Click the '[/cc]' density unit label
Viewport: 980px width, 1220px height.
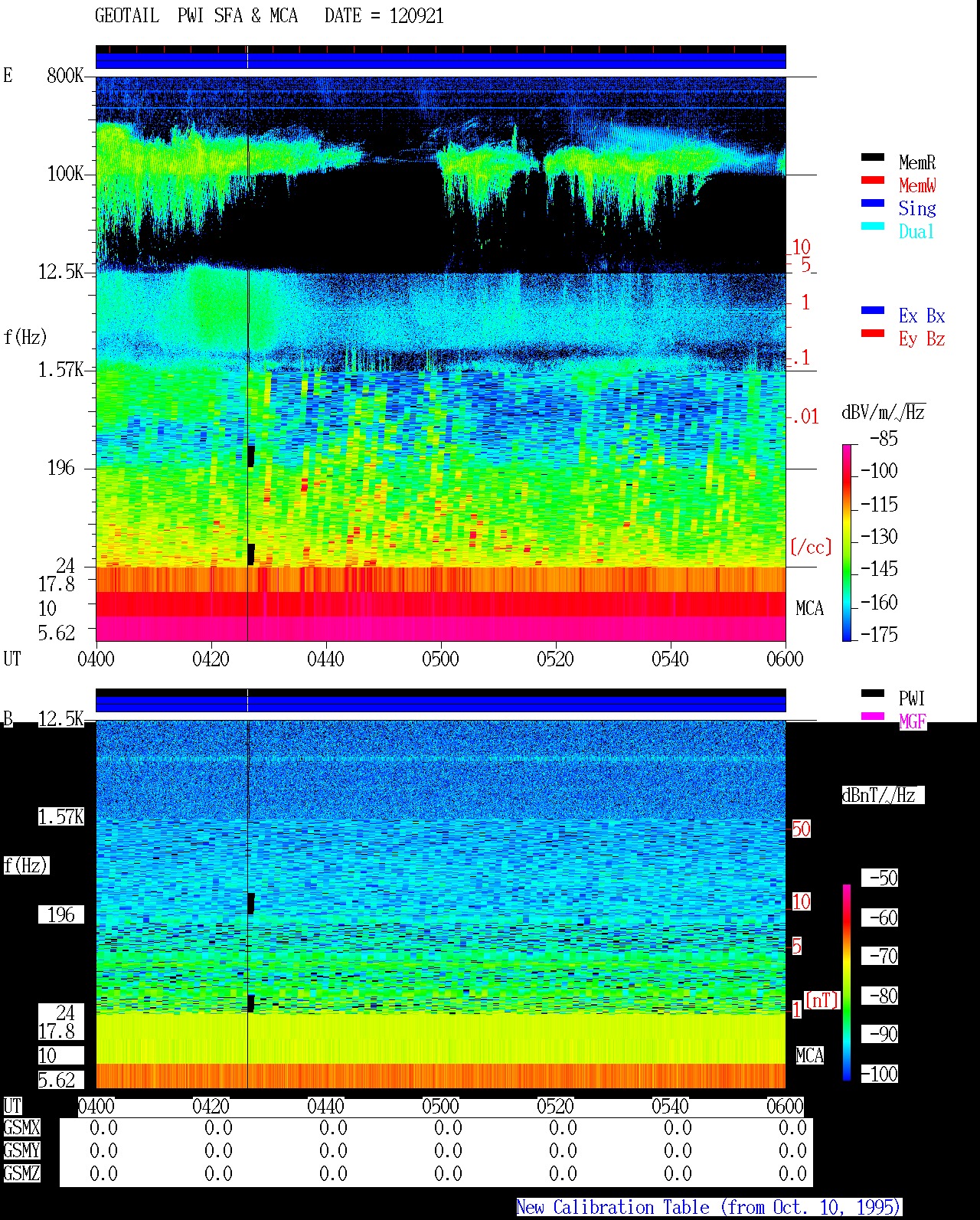coord(811,547)
